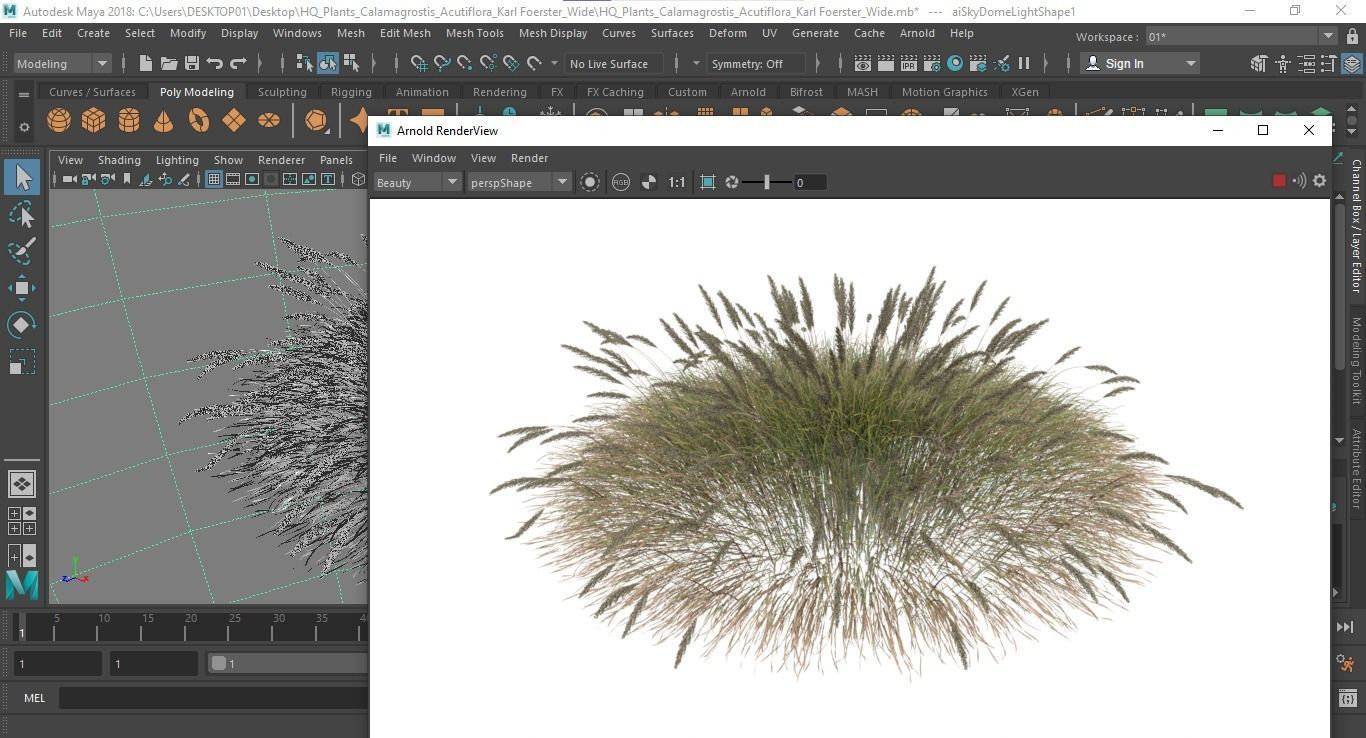The image size is (1366, 738).
Task: Open Hypershade blue sphere icon
Action: [955, 63]
